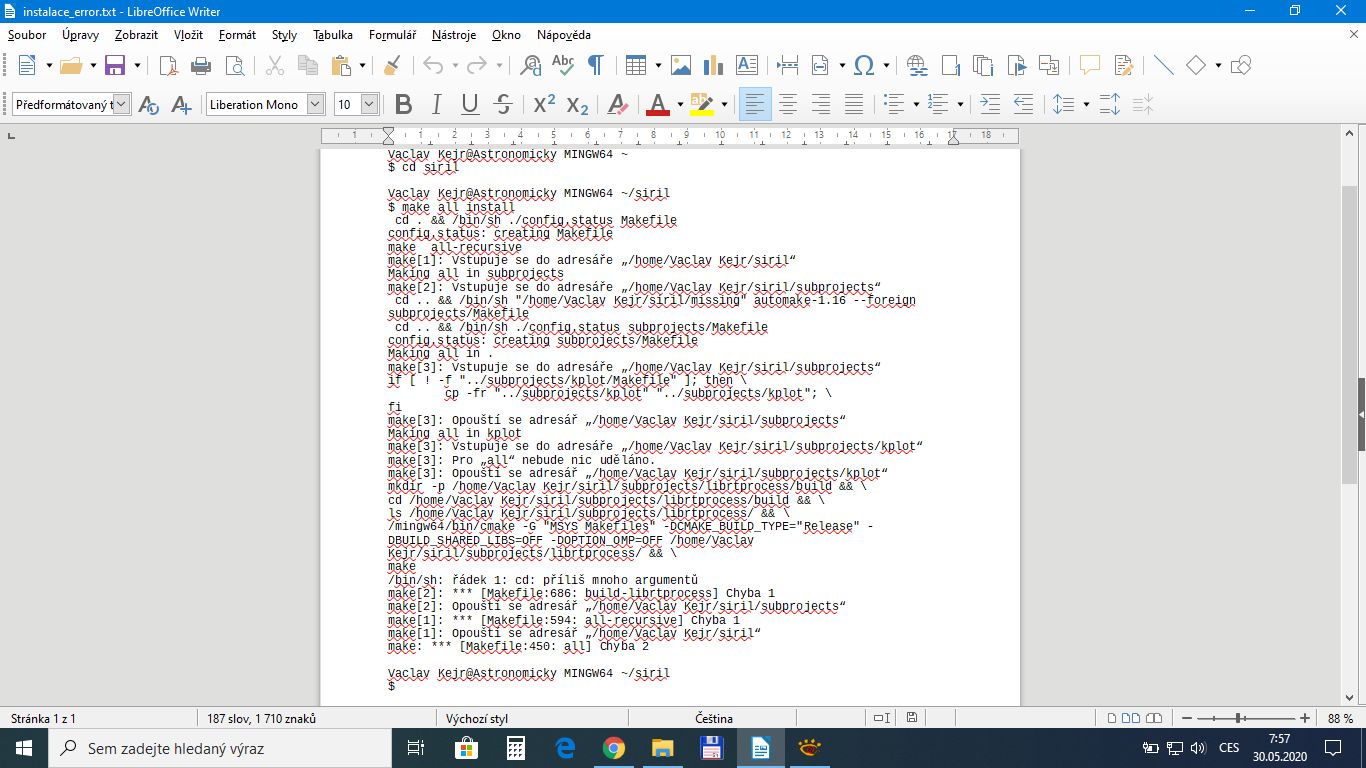Expand the Undo history dropdown arrow
Screen dimensions: 1366x768
pos(455,66)
